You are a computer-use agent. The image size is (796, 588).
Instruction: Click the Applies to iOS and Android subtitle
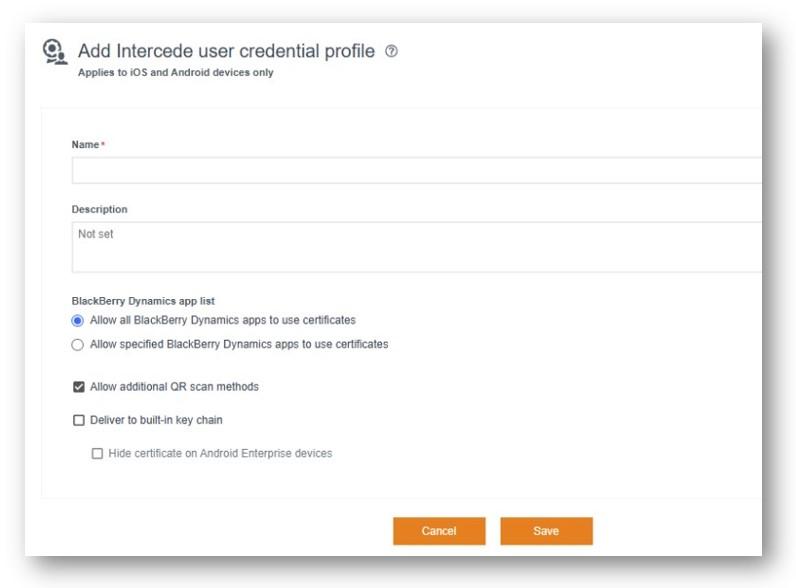point(175,73)
